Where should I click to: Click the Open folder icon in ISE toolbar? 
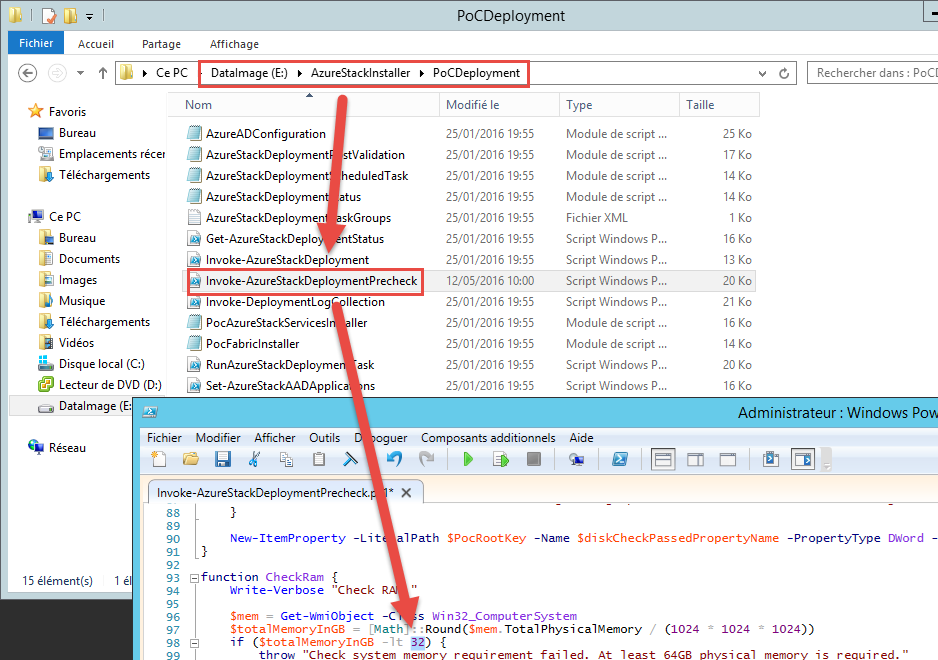pos(191,460)
